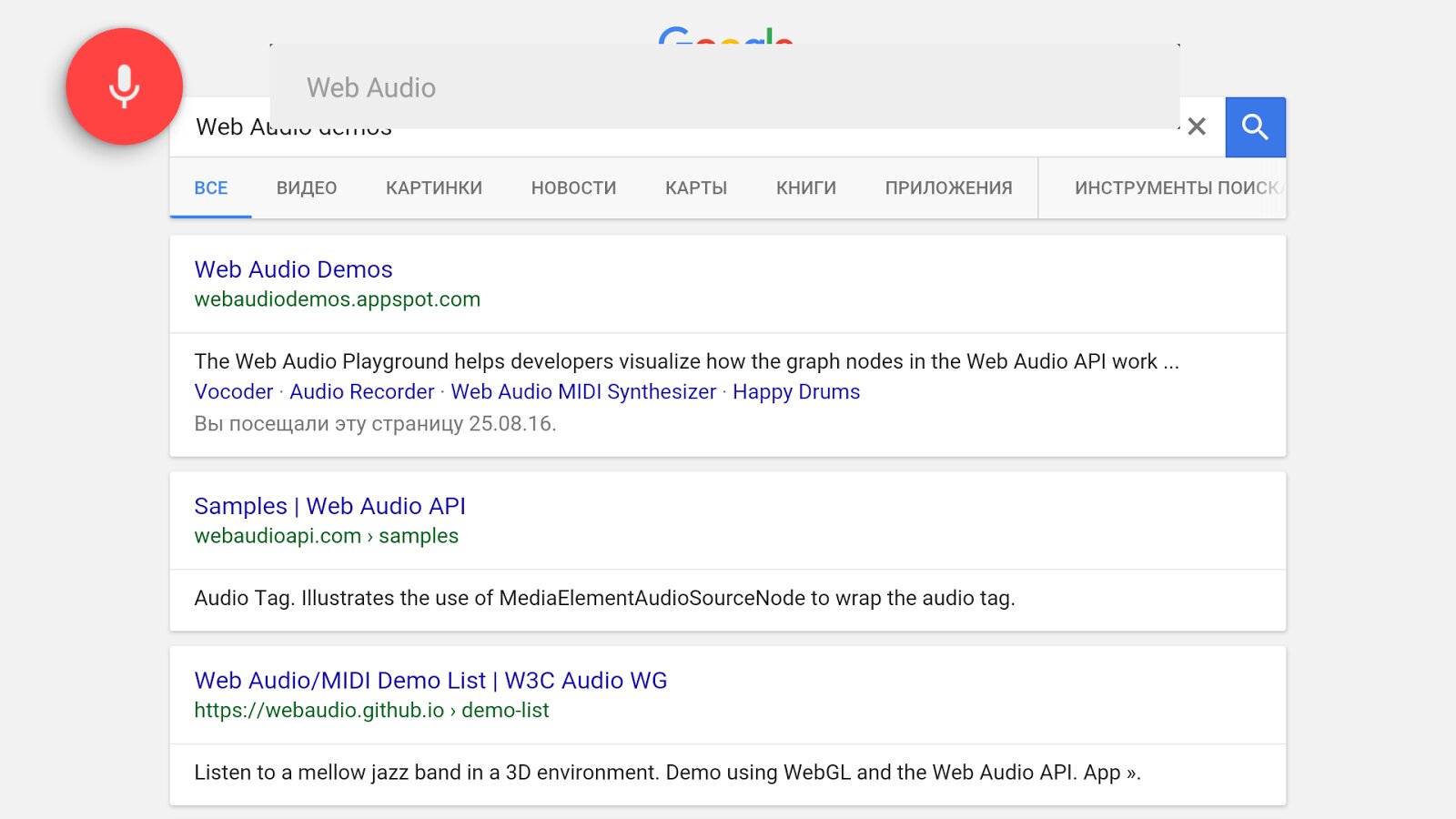Open the Happy Drums sitelink
Image resolution: width=1456 pixels, height=819 pixels.
[796, 392]
